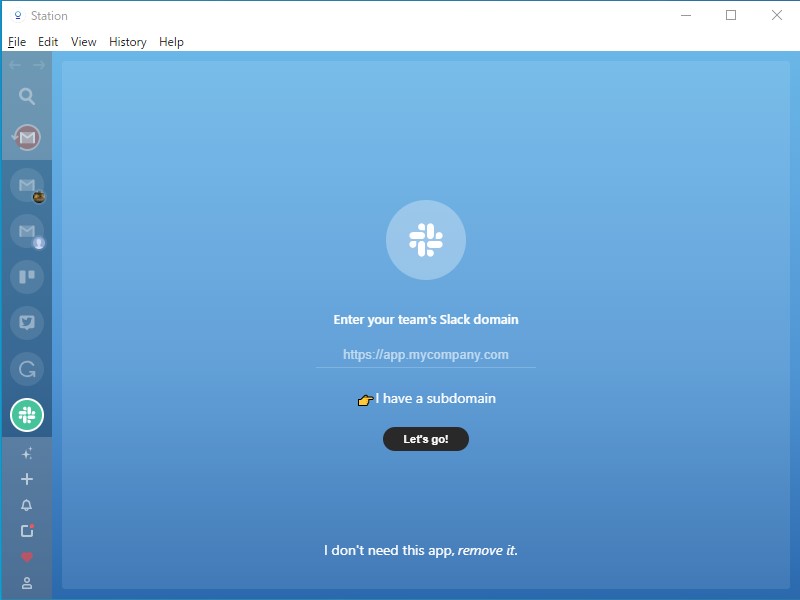This screenshot has width=800, height=600.
Task: Open the red Gmail app icon
Action: pyautogui.click(x=27, y=137)
